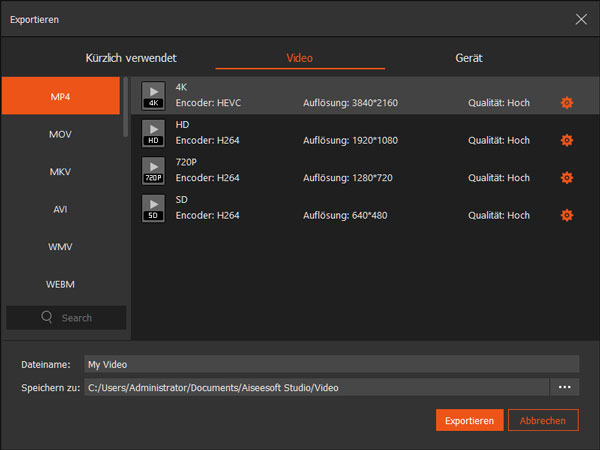Open settings gear for SD preset

567,215
